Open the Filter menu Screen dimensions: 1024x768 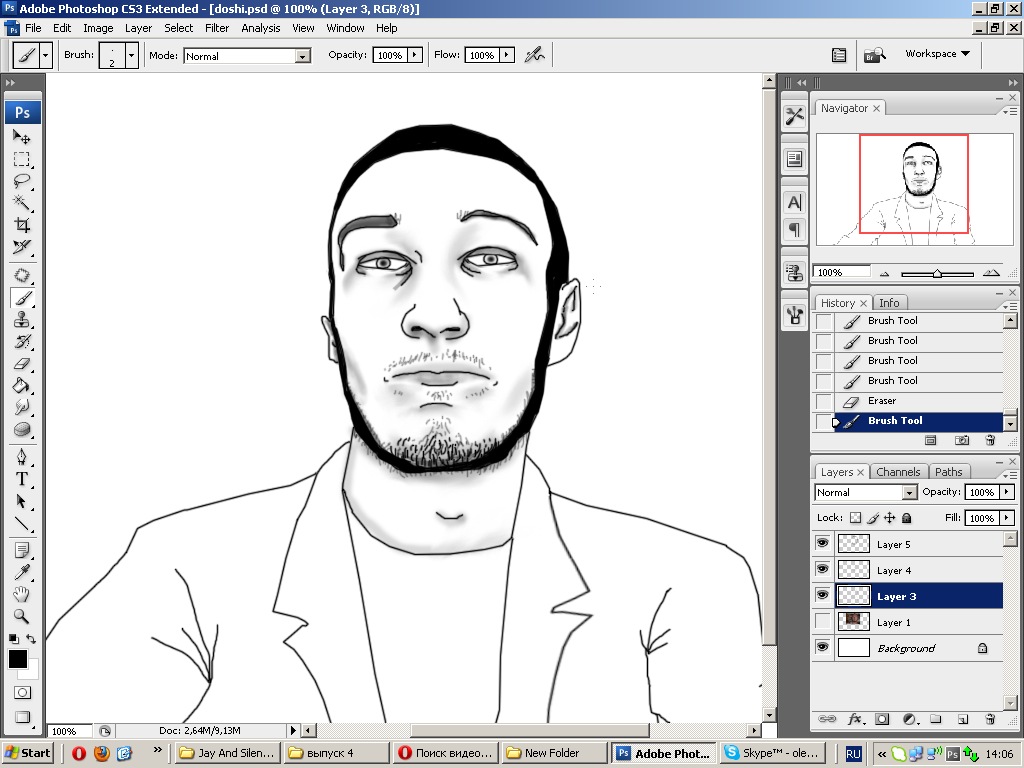(x=217, y=28)
